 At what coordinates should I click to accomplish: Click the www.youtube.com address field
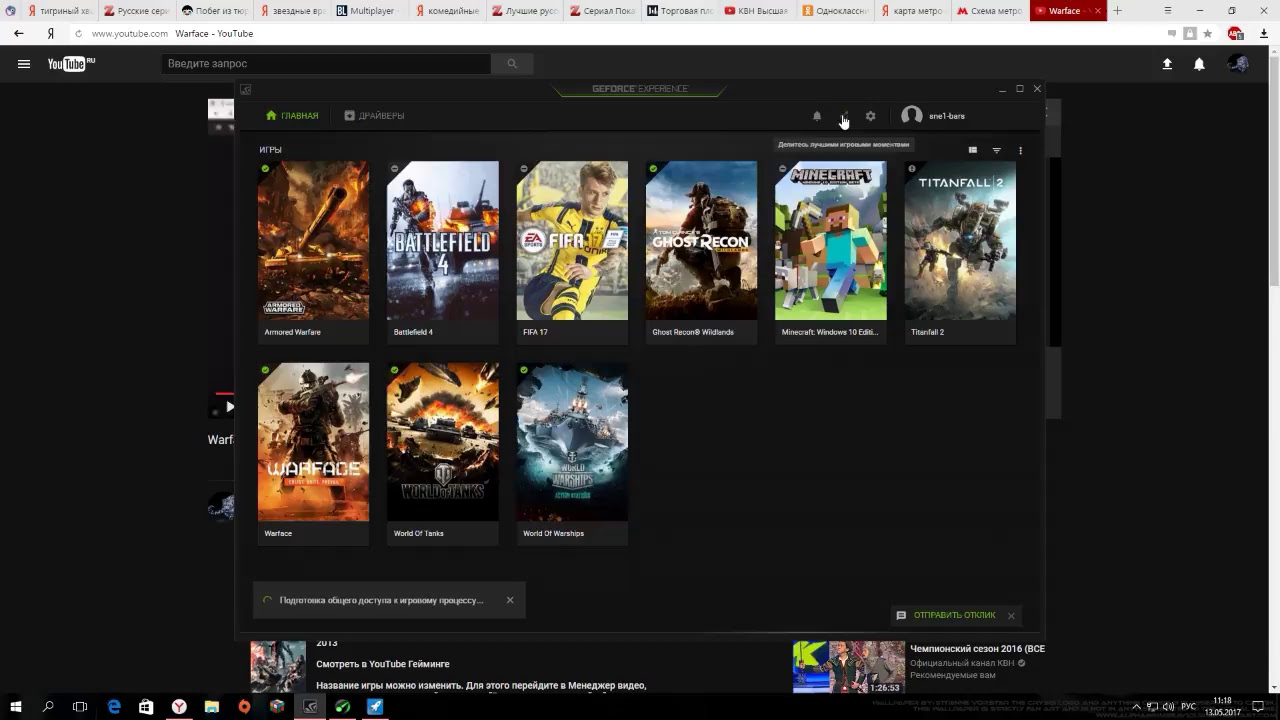coord(130,34)
